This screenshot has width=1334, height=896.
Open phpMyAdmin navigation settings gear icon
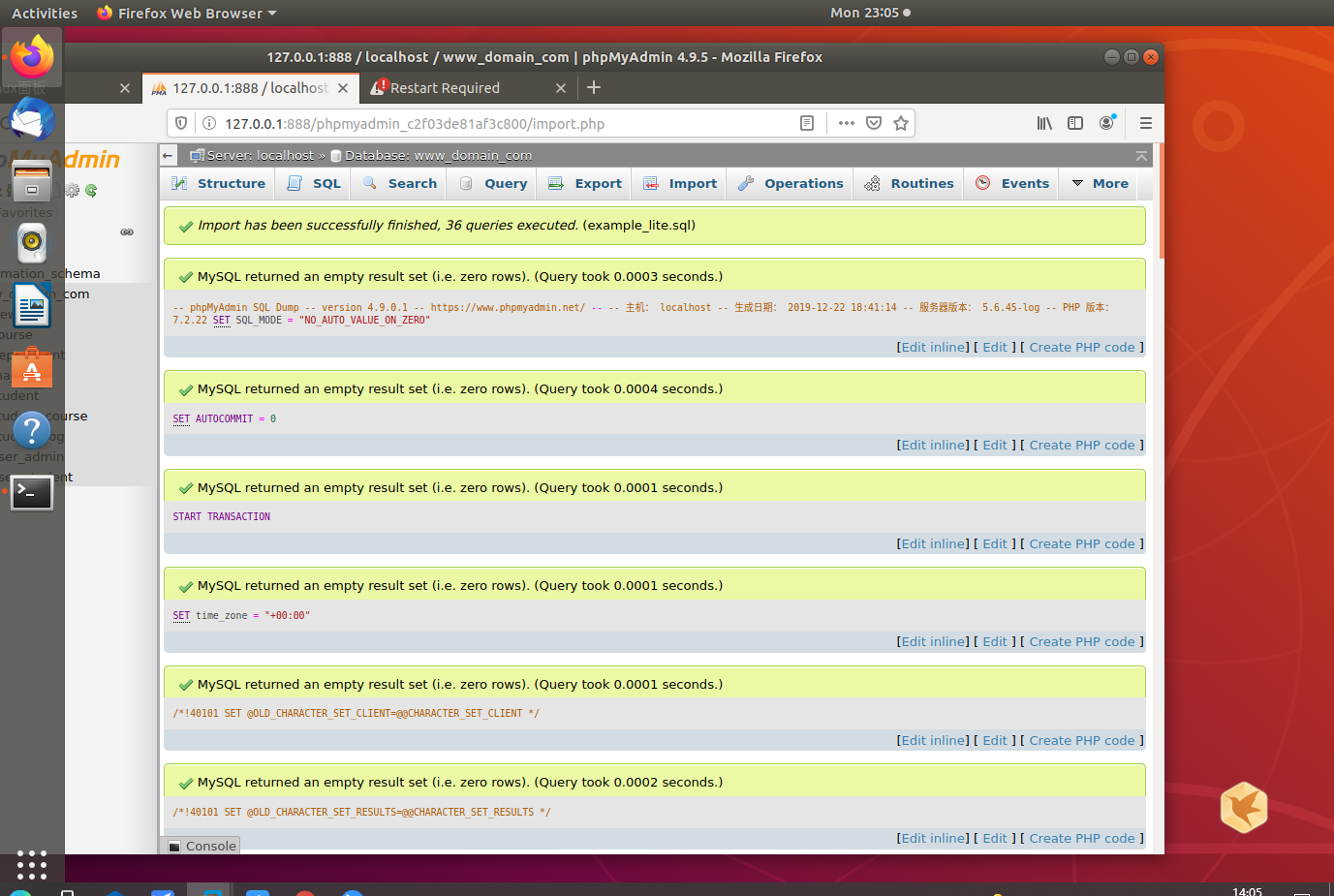[x=73, y=190]
